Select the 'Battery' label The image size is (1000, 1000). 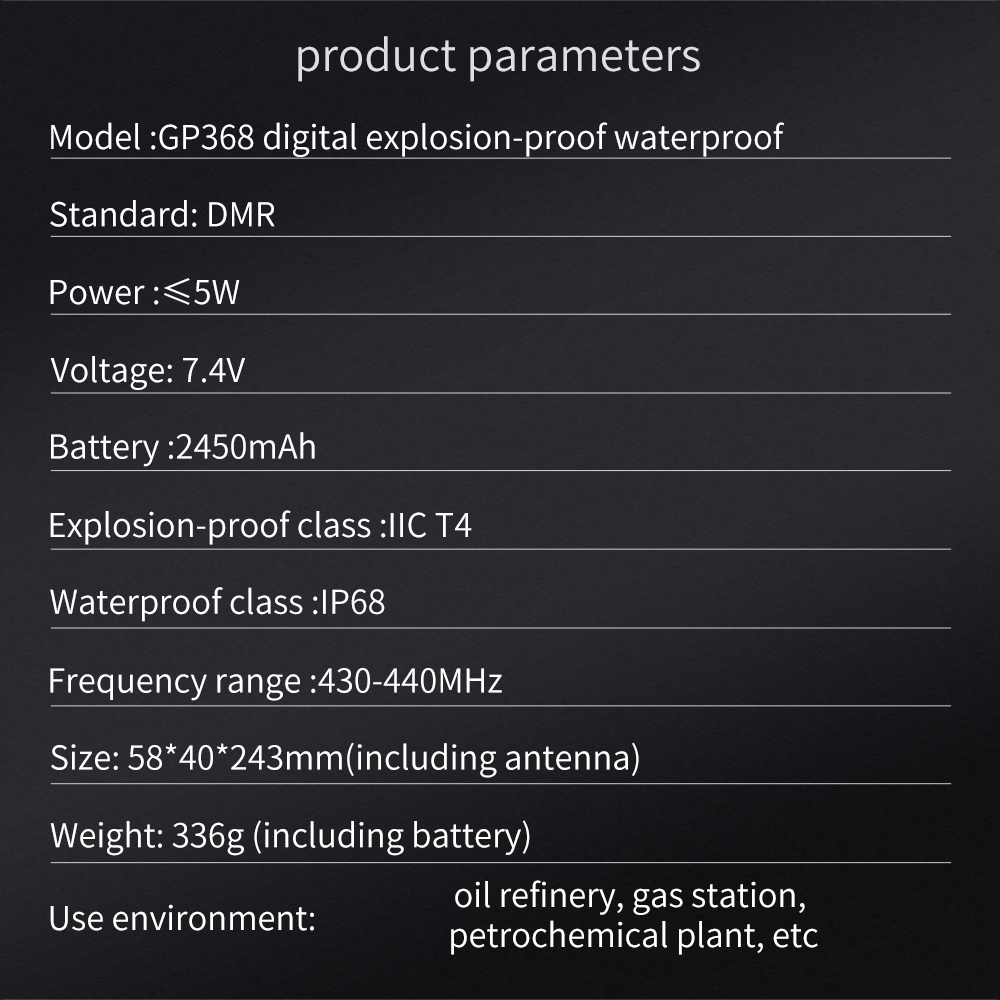103,447
